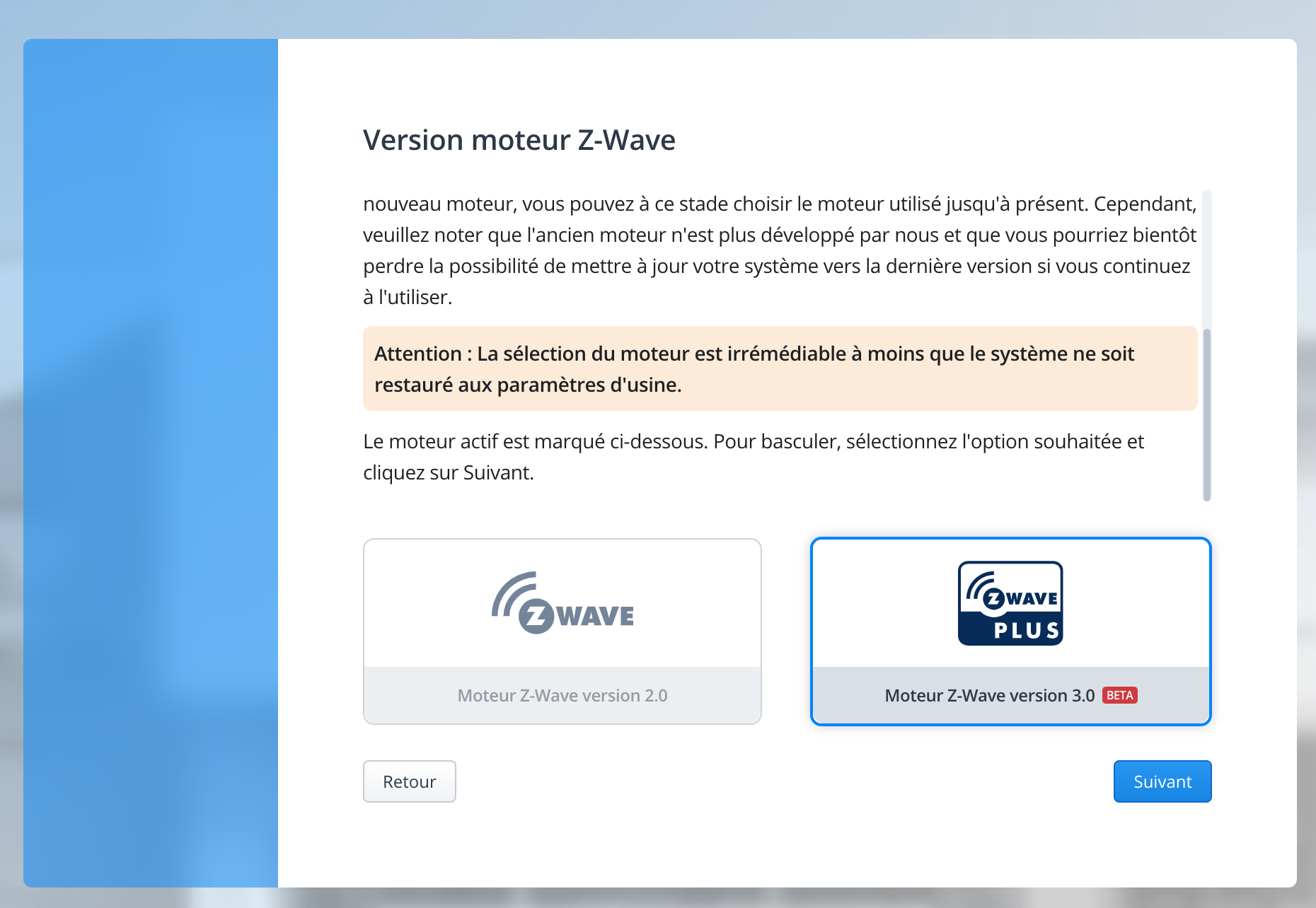This screenshot has width=1316, height=908.
Task: Click the paragraph starting 'Le moteur actif'
Action: [x=754, y=457]
